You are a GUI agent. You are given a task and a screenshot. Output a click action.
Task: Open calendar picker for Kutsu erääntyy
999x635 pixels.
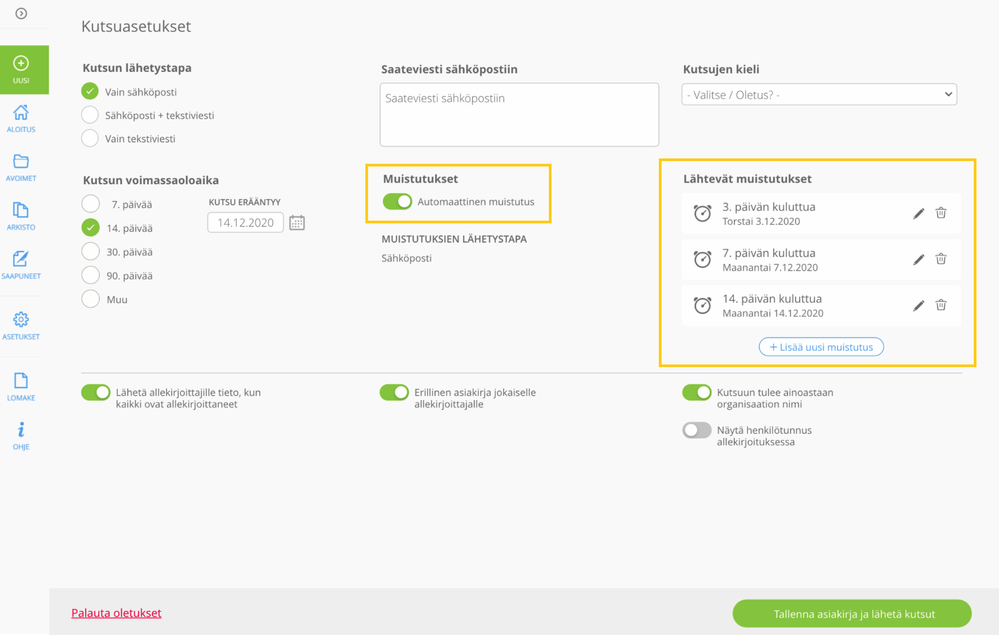tap(297, 223)
